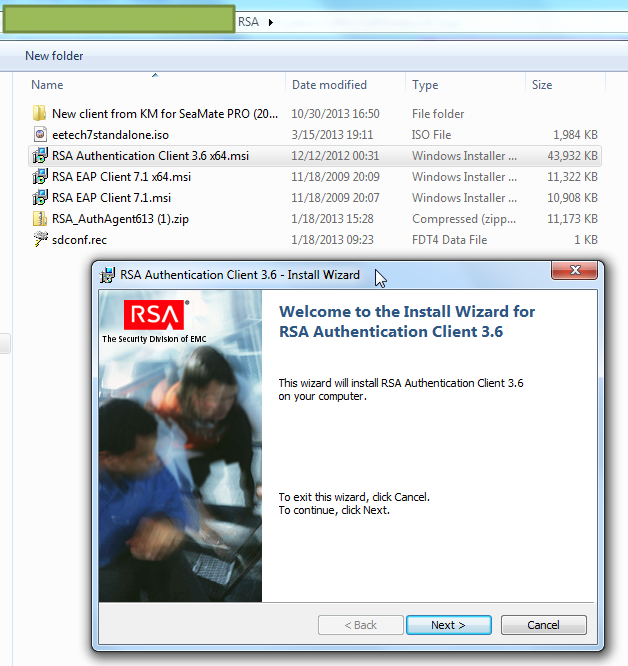
Task: Select the file name eetech7standalone.iso
Action: point(110,135)
